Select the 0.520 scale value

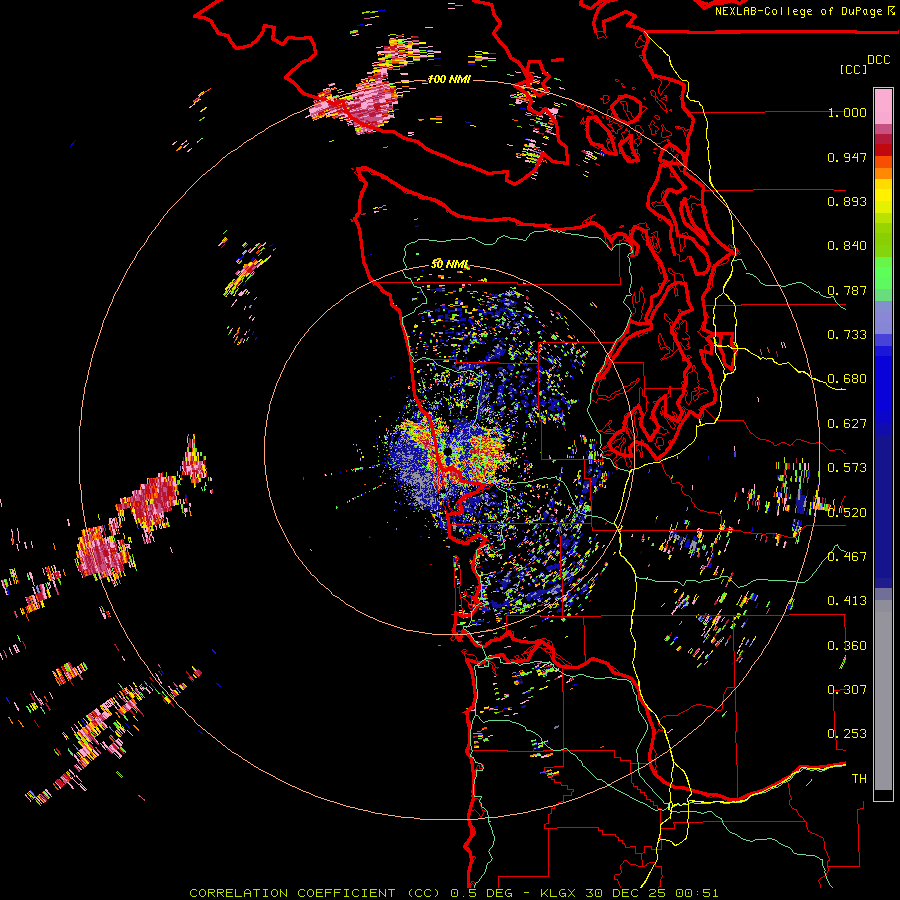(x=847, y=512)
